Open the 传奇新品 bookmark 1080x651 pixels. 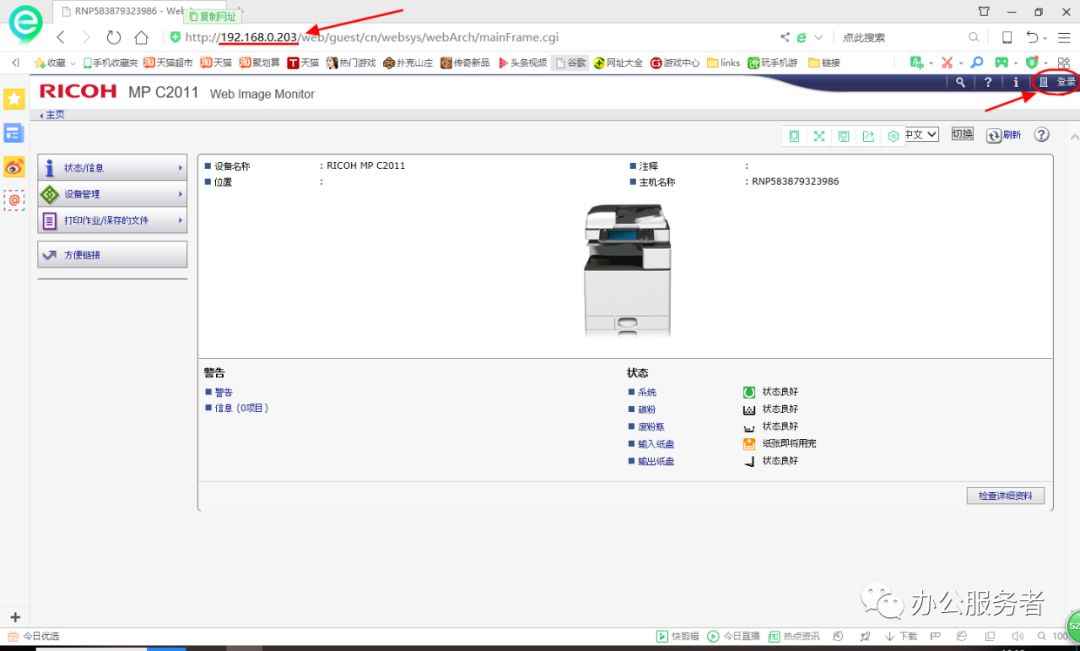coord(465,63)
